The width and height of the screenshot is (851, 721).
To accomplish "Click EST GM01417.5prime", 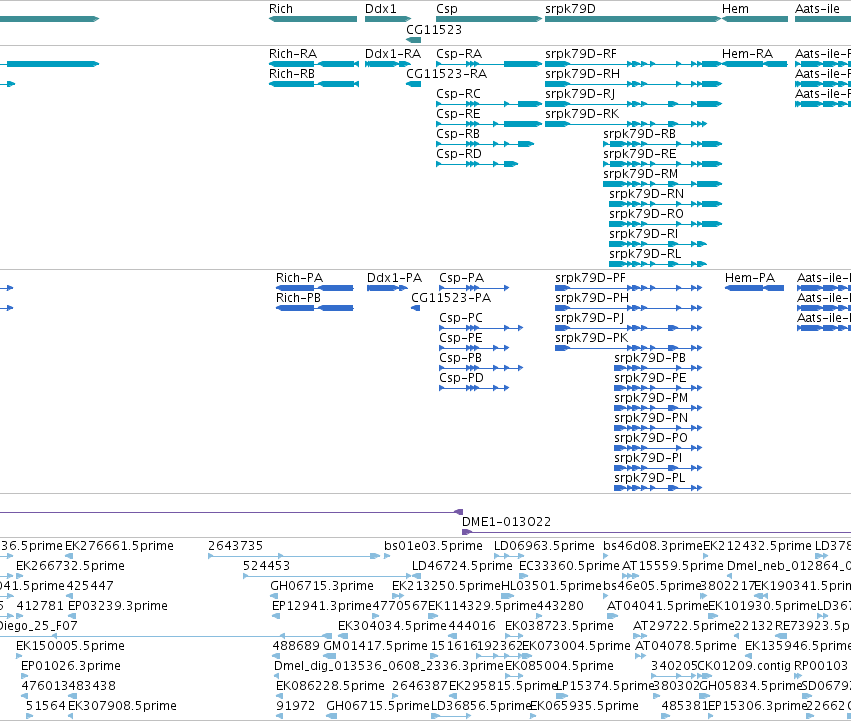I will pyautogui.click(x=376, y=647).
